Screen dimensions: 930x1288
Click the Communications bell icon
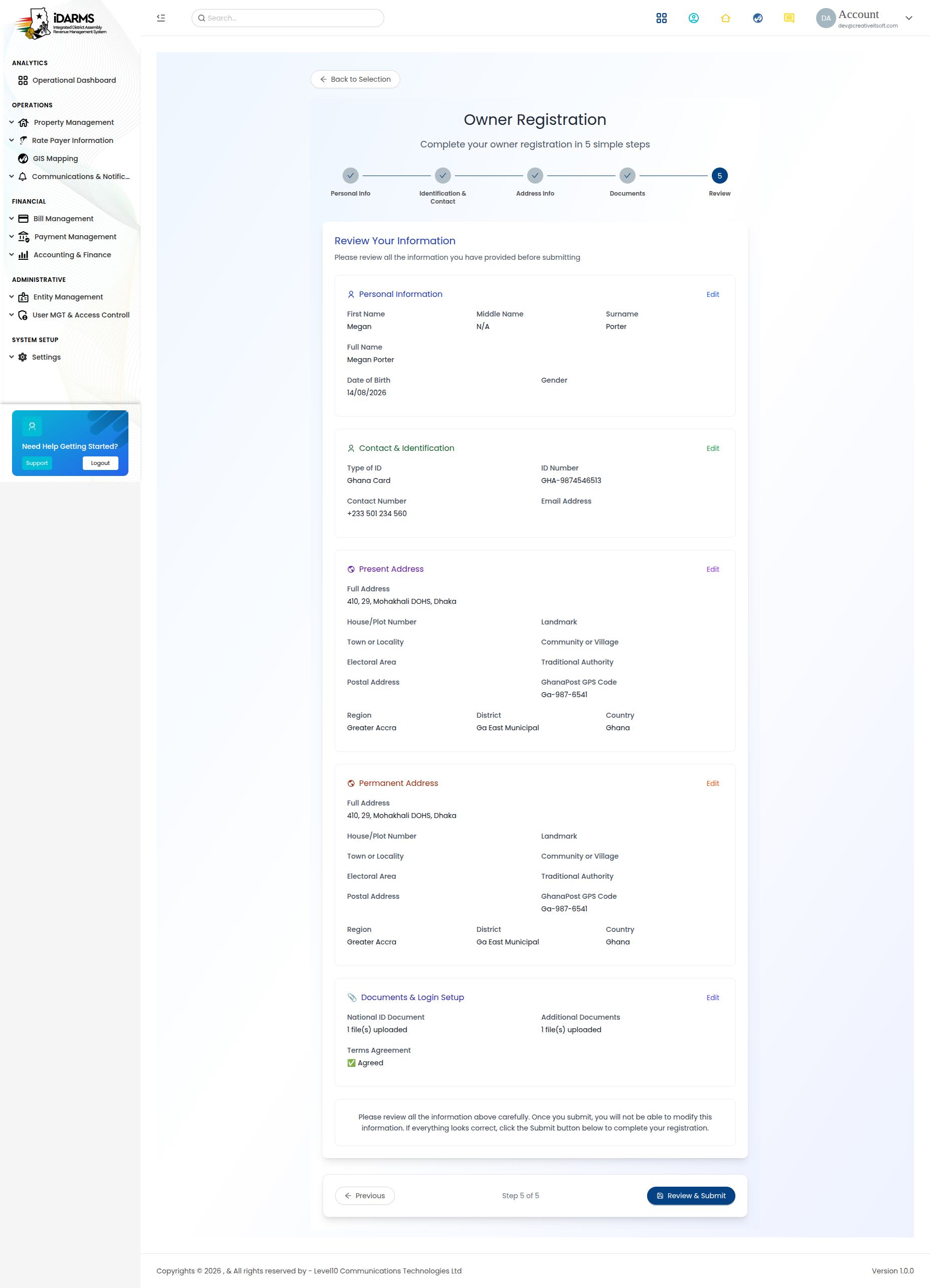click(x=23, y=177)
